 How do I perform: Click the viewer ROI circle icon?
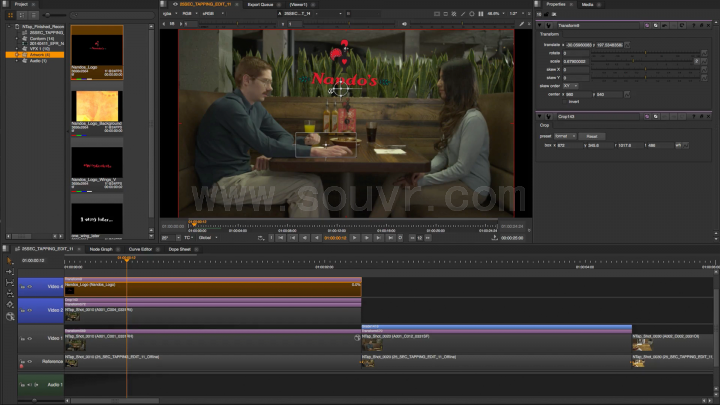click(x=472, y=14)
